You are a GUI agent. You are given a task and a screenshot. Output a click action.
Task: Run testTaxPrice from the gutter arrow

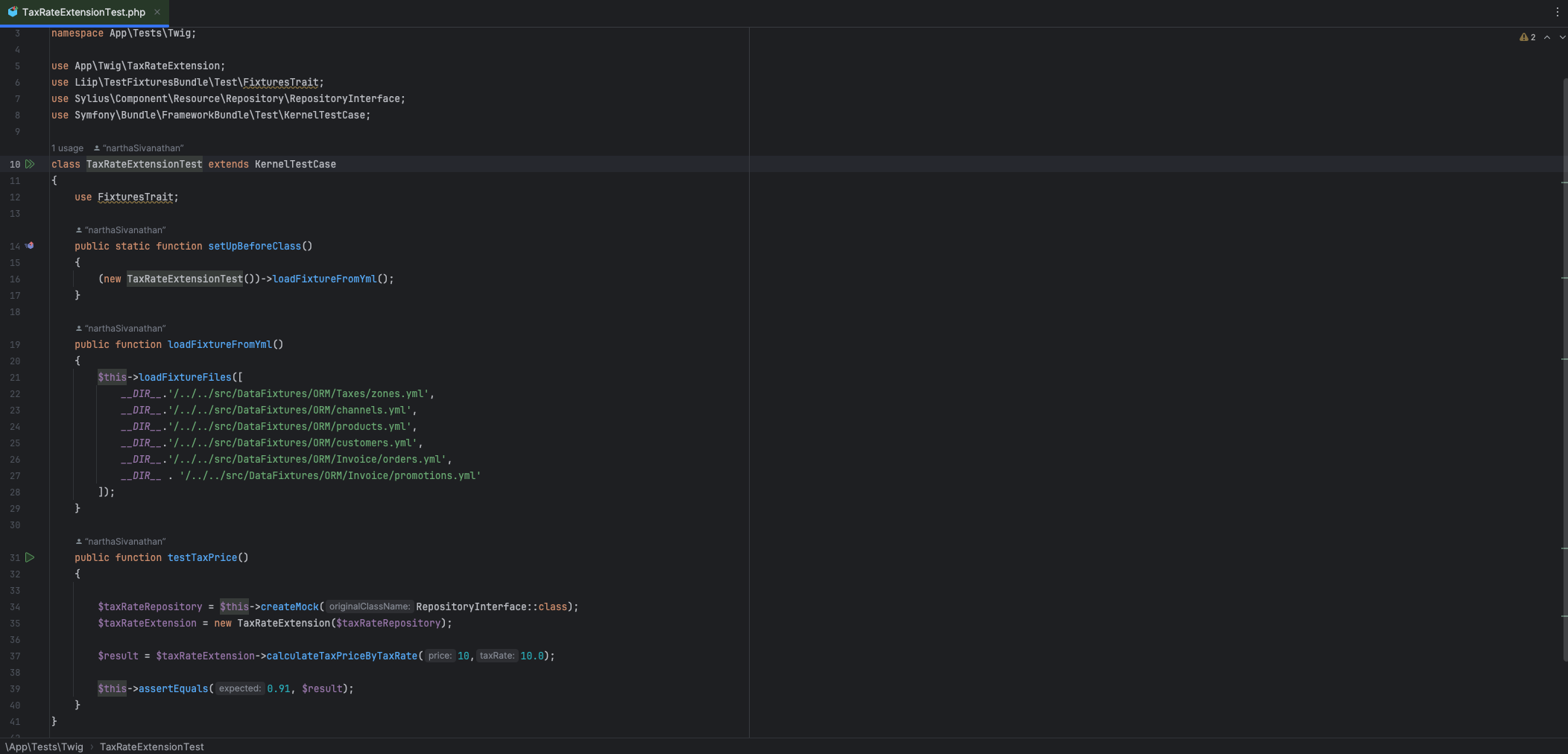coord(30,557)
